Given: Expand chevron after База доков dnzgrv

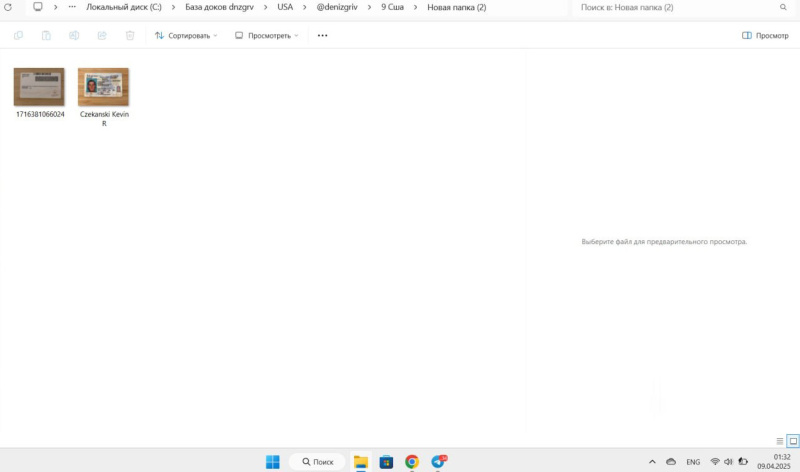Looking at the screenshot, I should point(265,7).
